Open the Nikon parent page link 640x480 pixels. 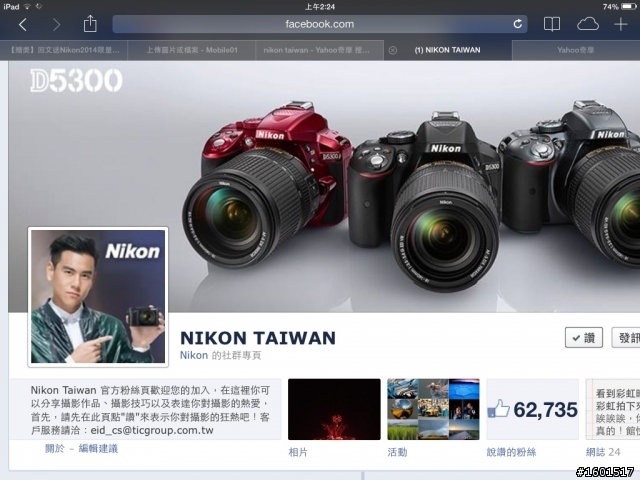coord(194,356)
